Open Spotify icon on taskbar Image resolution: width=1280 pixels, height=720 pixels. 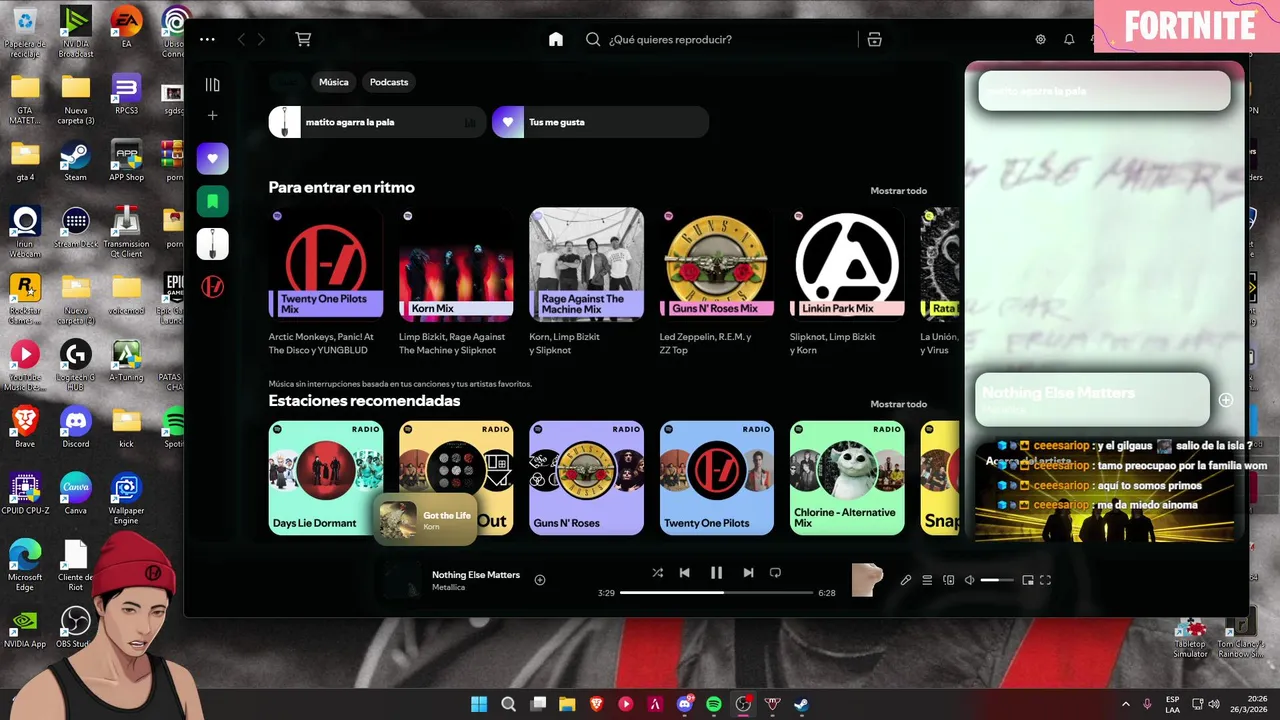click(714, 704)
